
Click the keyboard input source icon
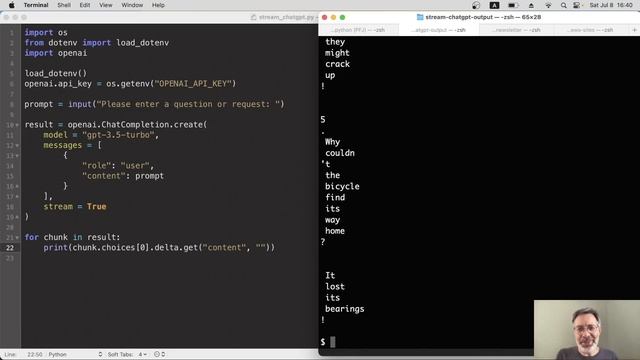coord(494,5)
